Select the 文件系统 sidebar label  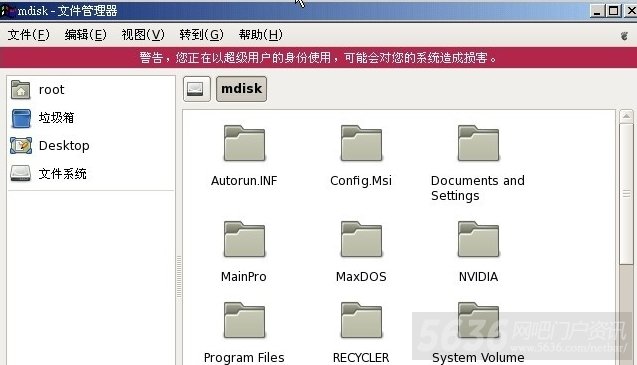pos(63,174)
